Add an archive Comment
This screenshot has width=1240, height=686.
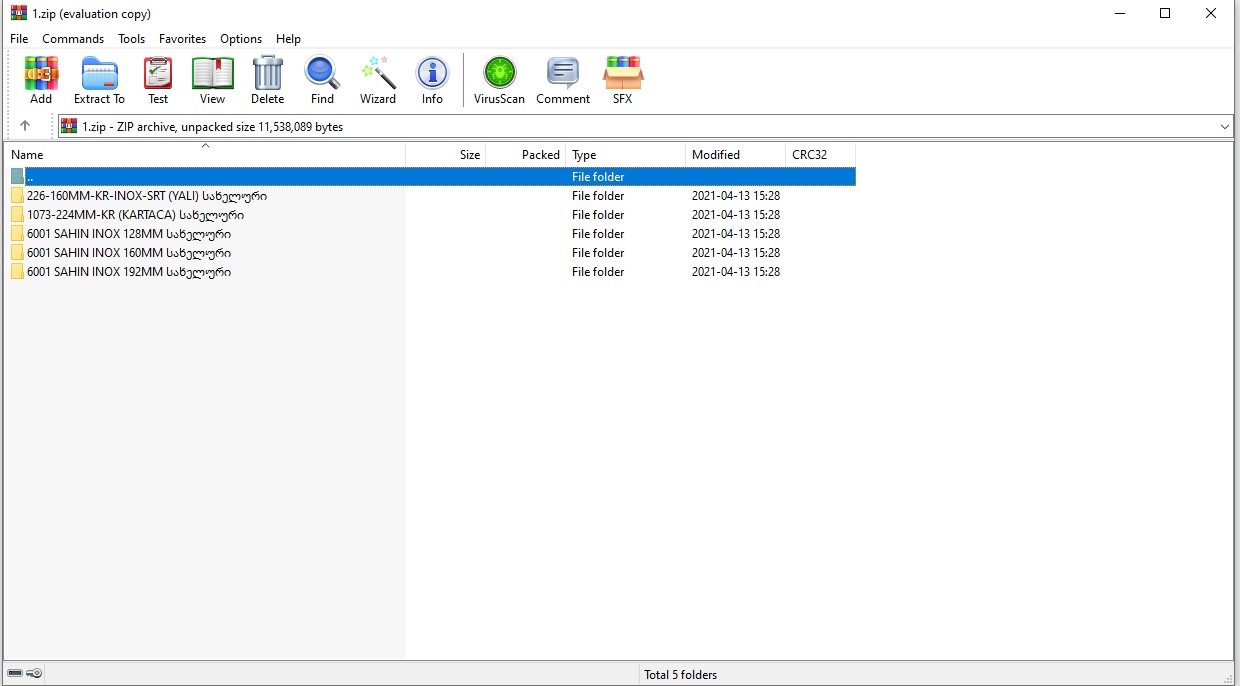pos(563,80)
